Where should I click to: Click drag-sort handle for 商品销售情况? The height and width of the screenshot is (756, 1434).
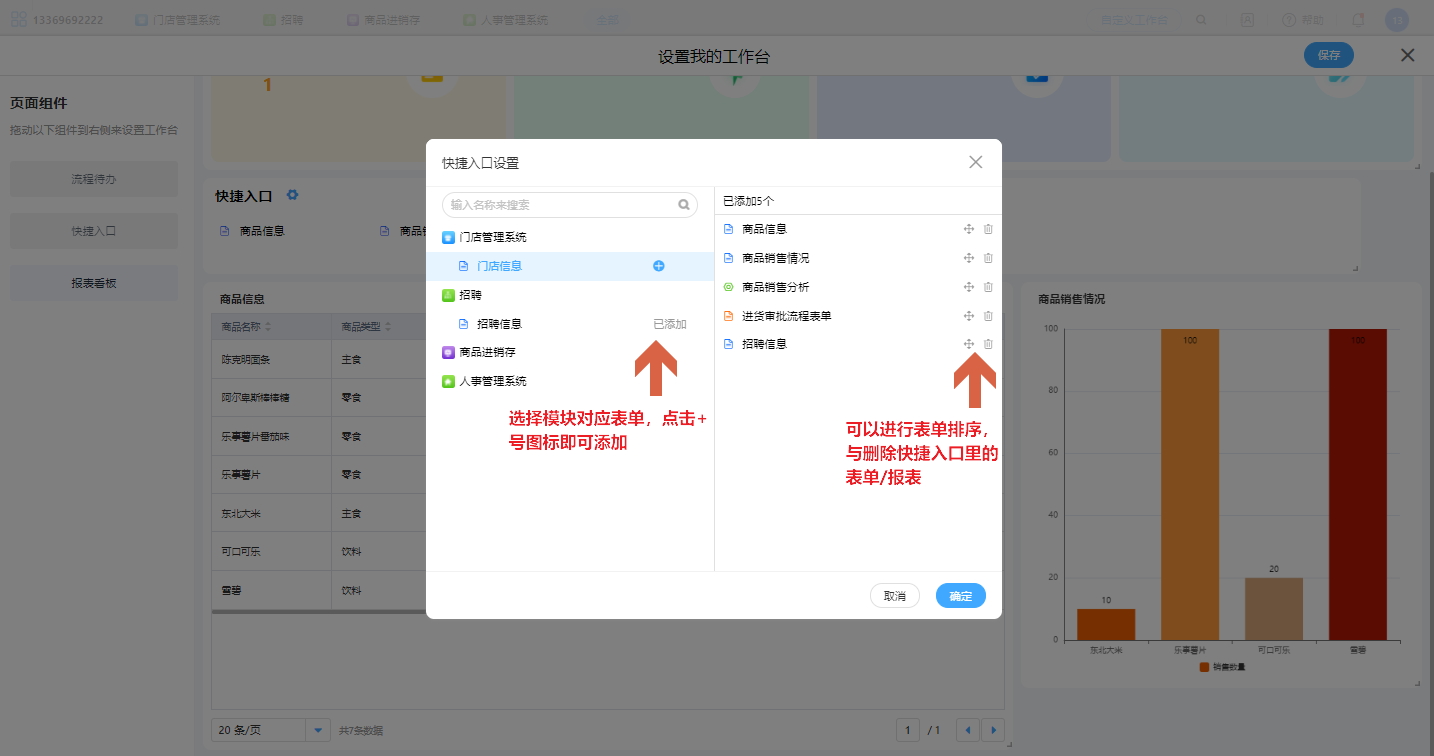968,258
